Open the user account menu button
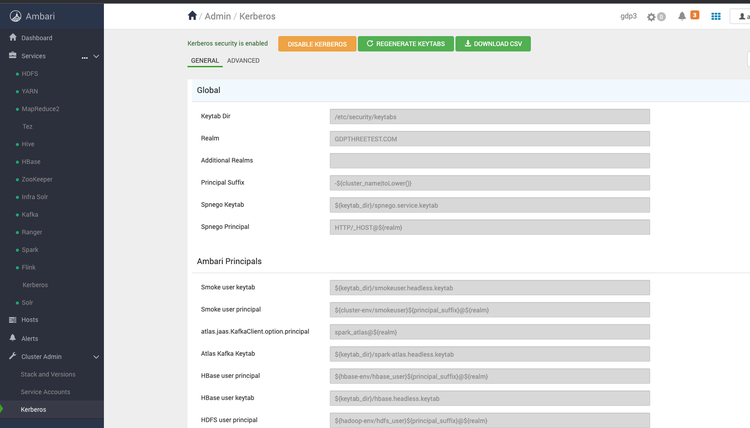The width and height of the screenshot is (750, 428). [740, 16]
